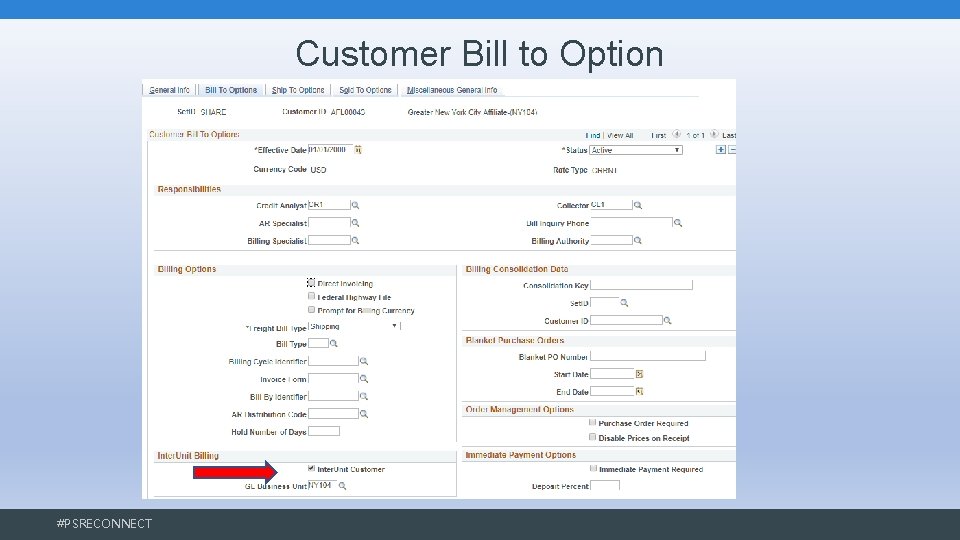
Task: Look up Bill Inquiry Phone values
Action: click(678, 223)
